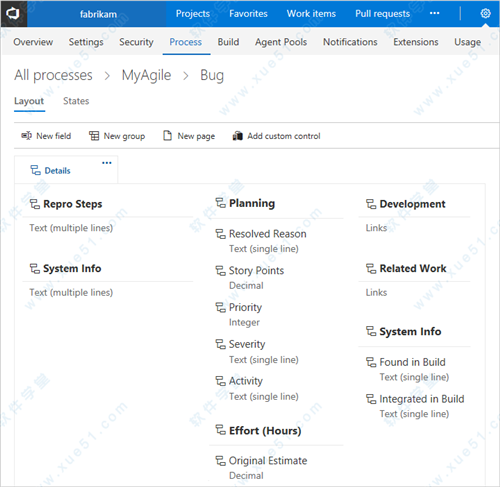The width and height of the screenshot is (500, 487).
Task: Open the header ellipsis more menu
Action: pos(434,13)
